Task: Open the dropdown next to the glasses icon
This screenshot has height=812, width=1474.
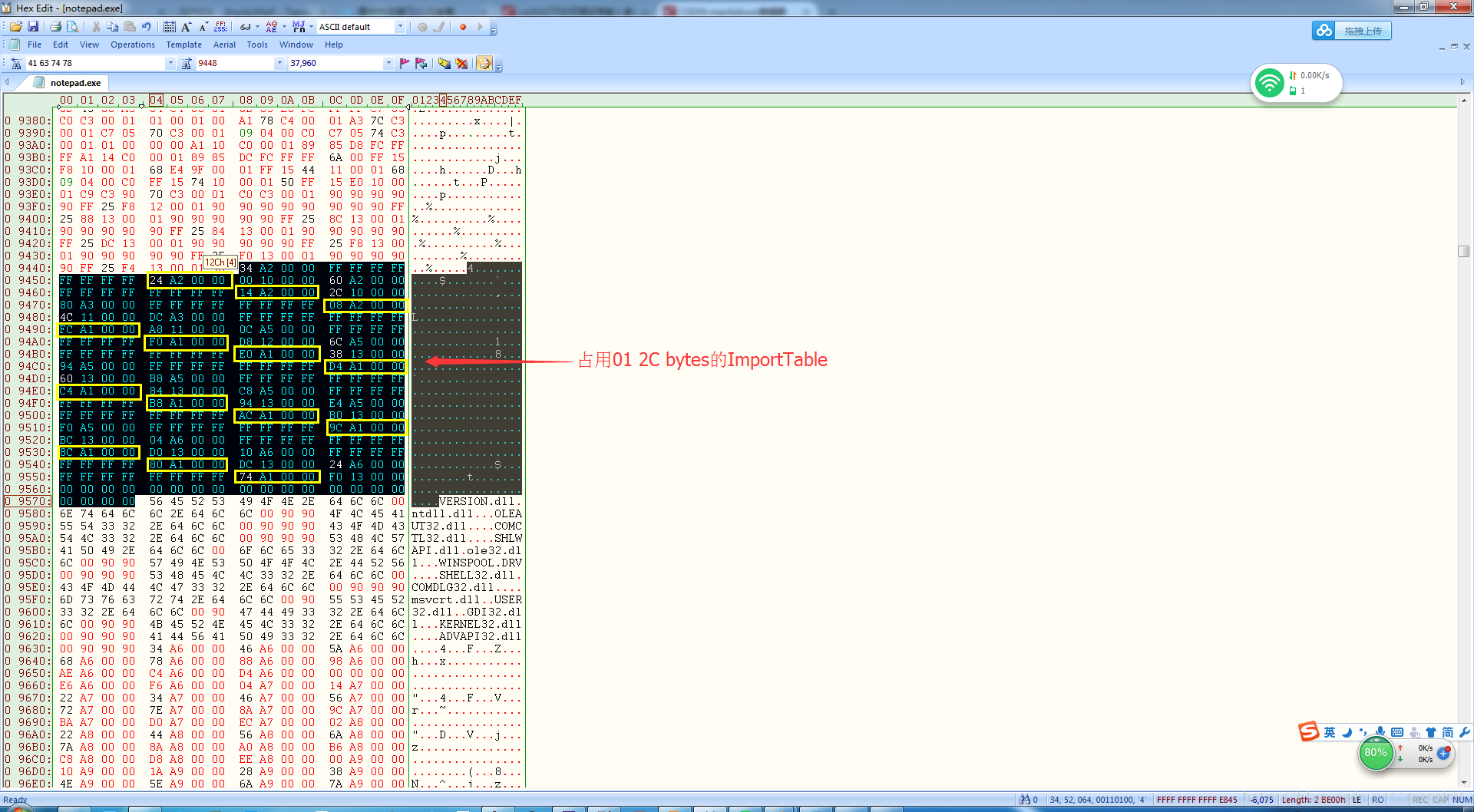Action: point(257,27)
